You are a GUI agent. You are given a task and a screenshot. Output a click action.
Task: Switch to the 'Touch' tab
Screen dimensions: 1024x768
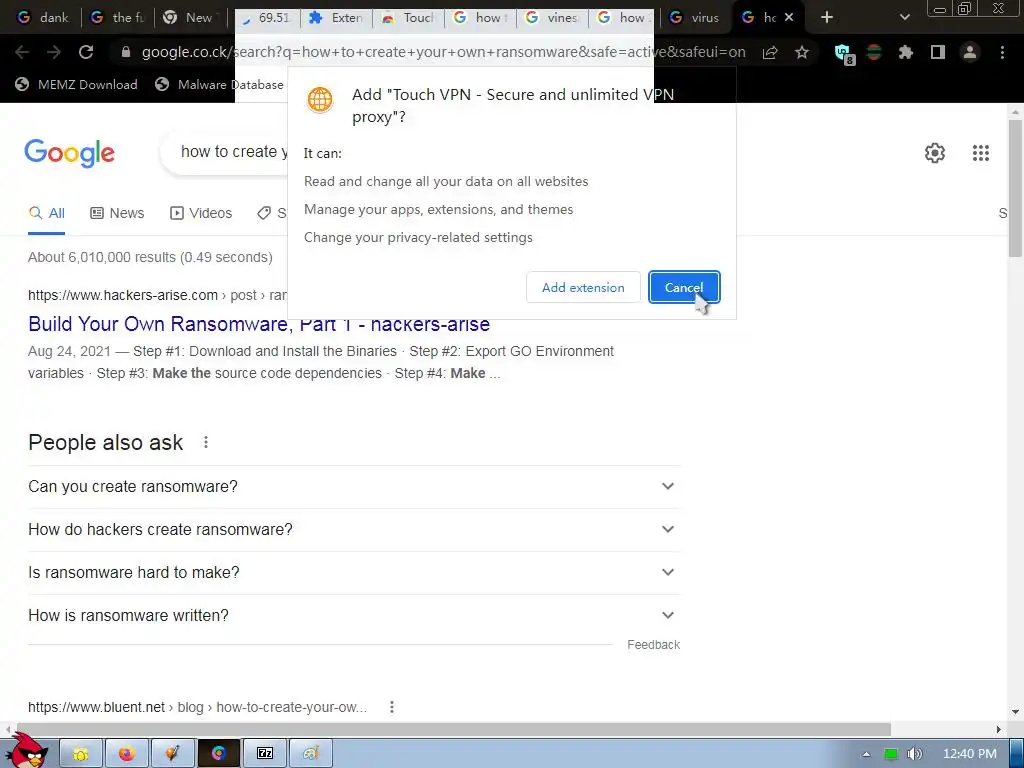[x=409, y=18]
